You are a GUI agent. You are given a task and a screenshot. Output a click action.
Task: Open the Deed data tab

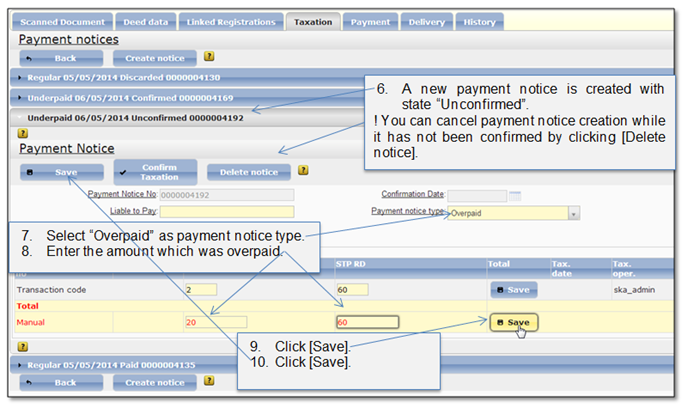click(146, 22)
